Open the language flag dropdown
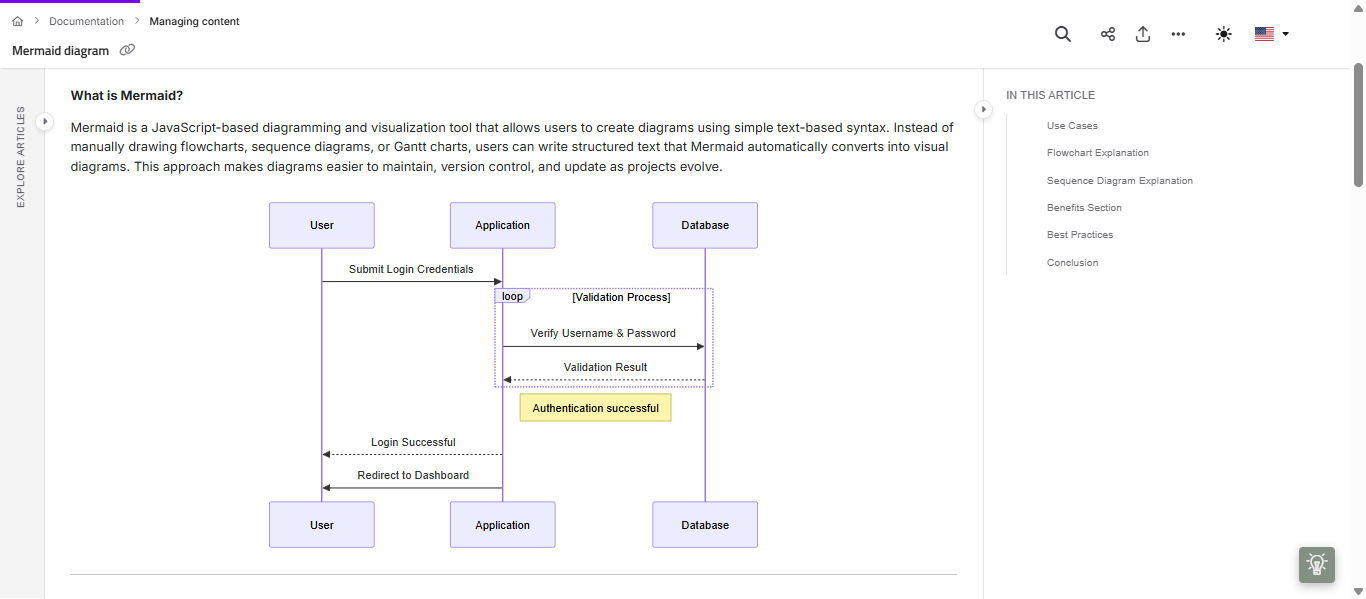1366x599 pixels. 1272,34
